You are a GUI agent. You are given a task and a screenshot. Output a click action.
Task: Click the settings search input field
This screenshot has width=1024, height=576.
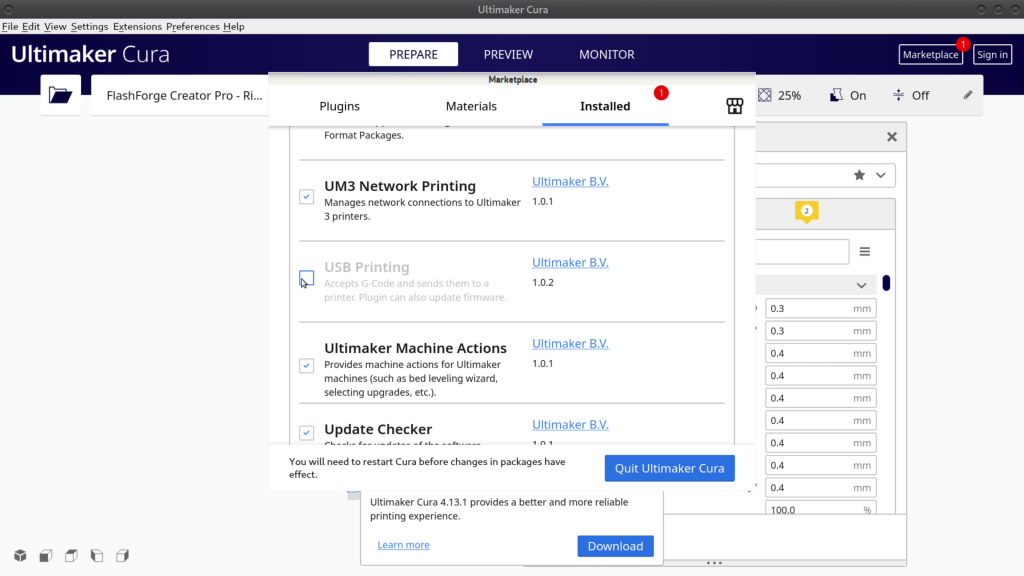coord(803,251)
